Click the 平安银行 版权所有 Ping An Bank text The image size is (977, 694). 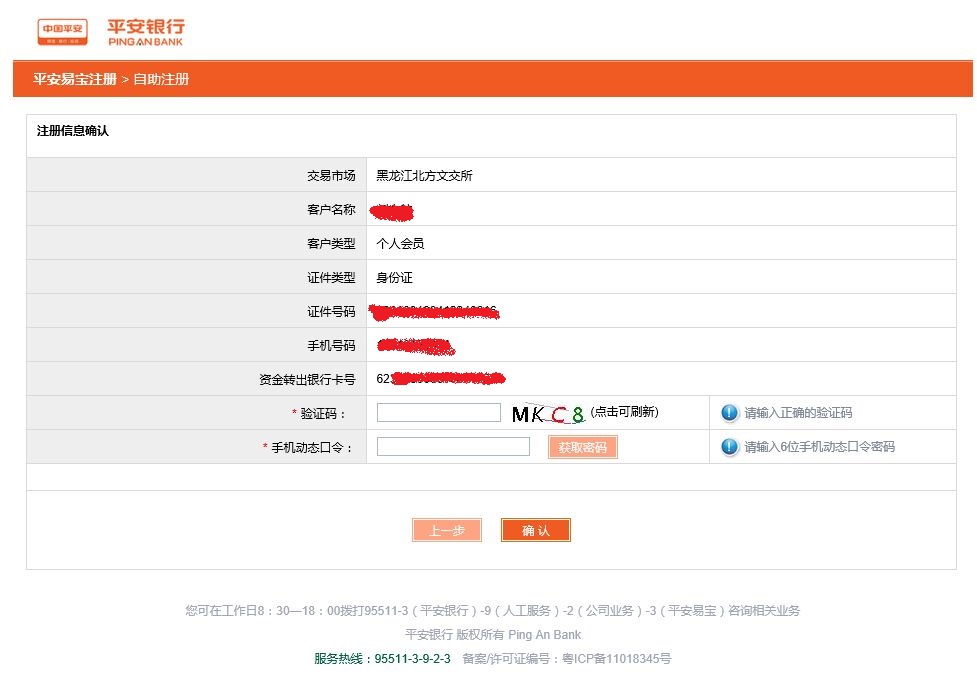493,635
